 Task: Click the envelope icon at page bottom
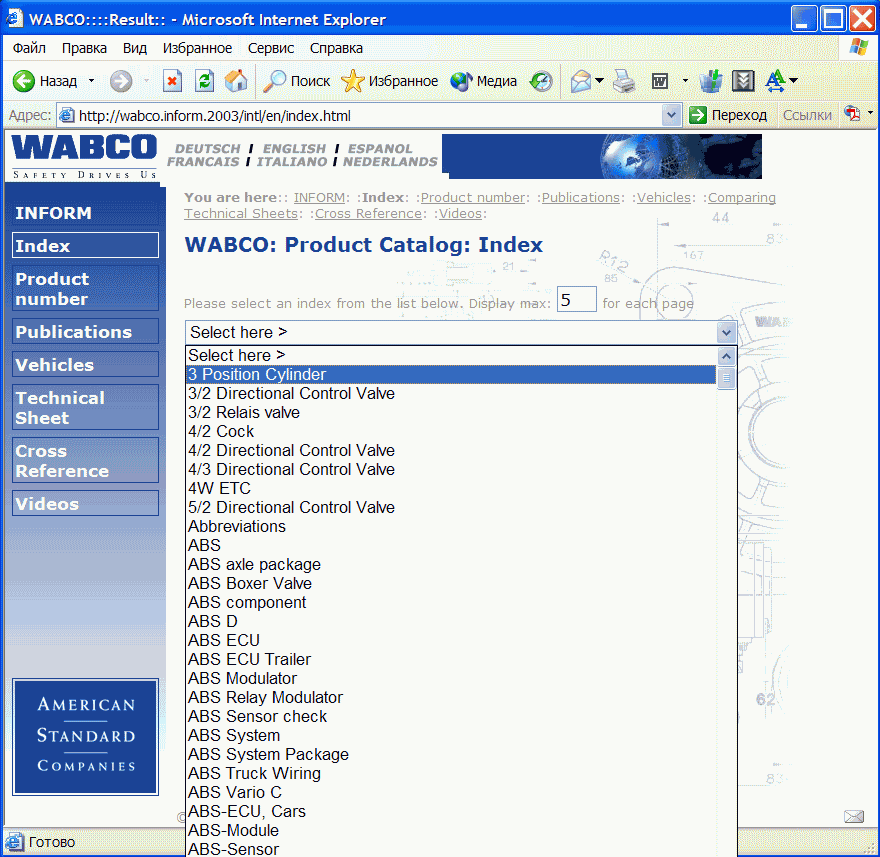[x=854, y=817]
